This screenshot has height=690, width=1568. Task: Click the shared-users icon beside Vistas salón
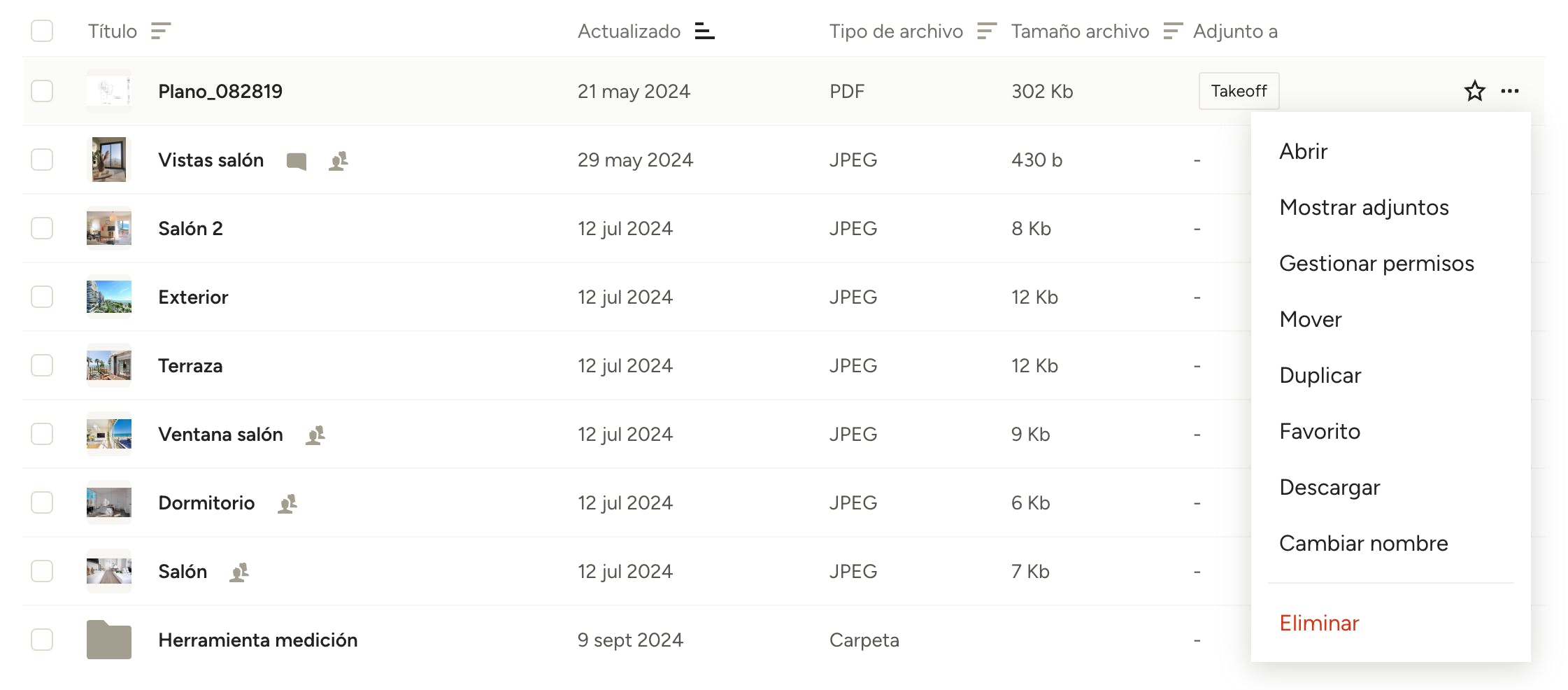(x=338, y=161)
